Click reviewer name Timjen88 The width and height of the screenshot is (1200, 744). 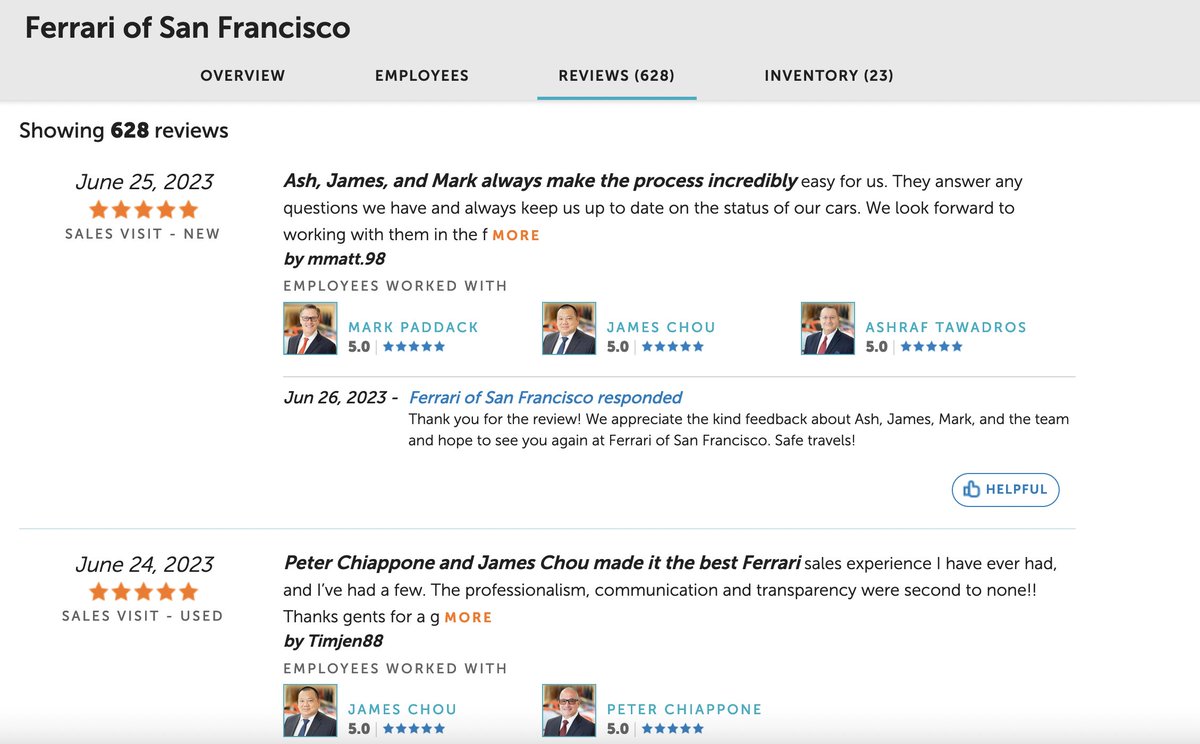coord(346,641)
